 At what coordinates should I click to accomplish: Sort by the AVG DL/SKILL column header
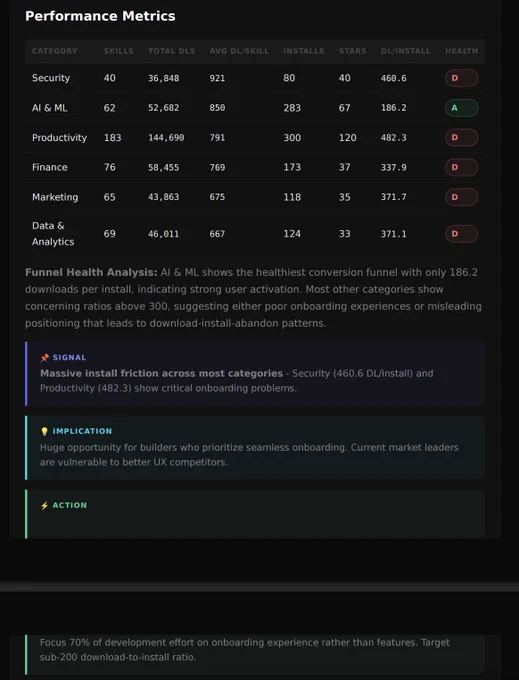coord(239,51)
